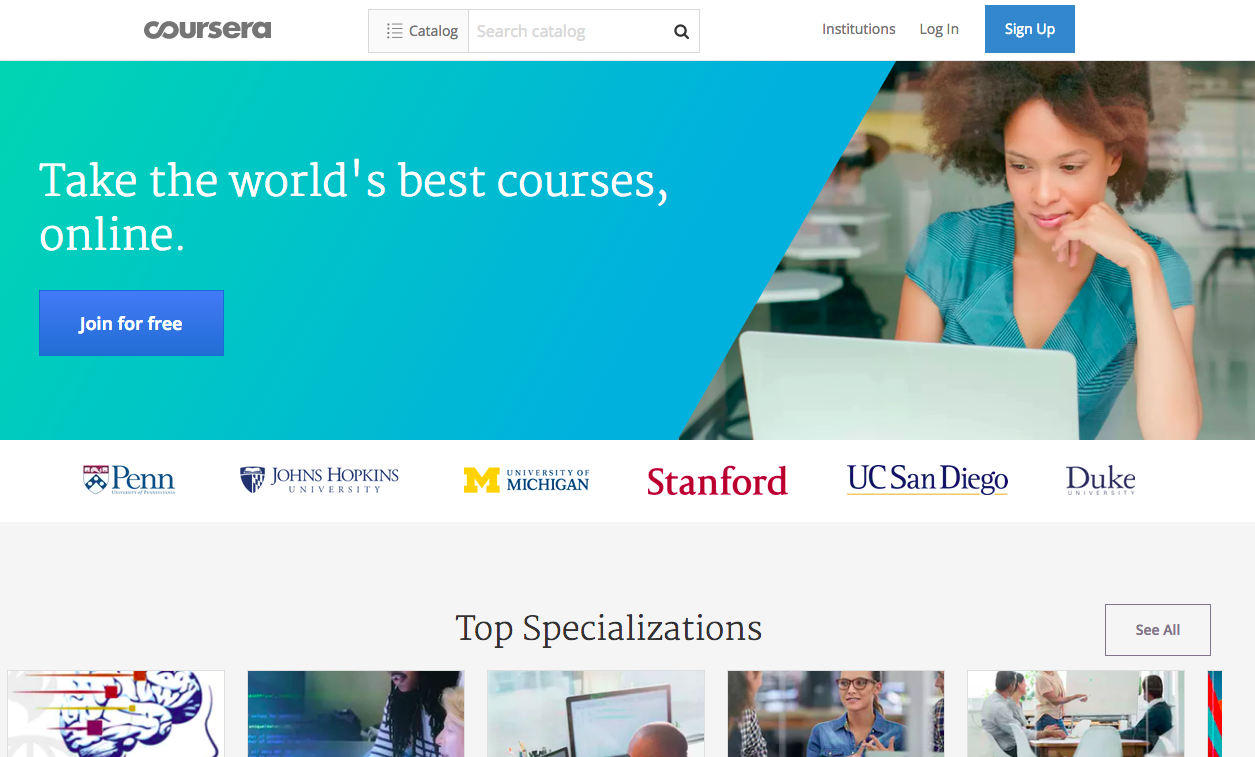Viewport: 1255px width, 757px height.
Task: Choose the UC San Diego logo
Action: click(x=927, y=480)
